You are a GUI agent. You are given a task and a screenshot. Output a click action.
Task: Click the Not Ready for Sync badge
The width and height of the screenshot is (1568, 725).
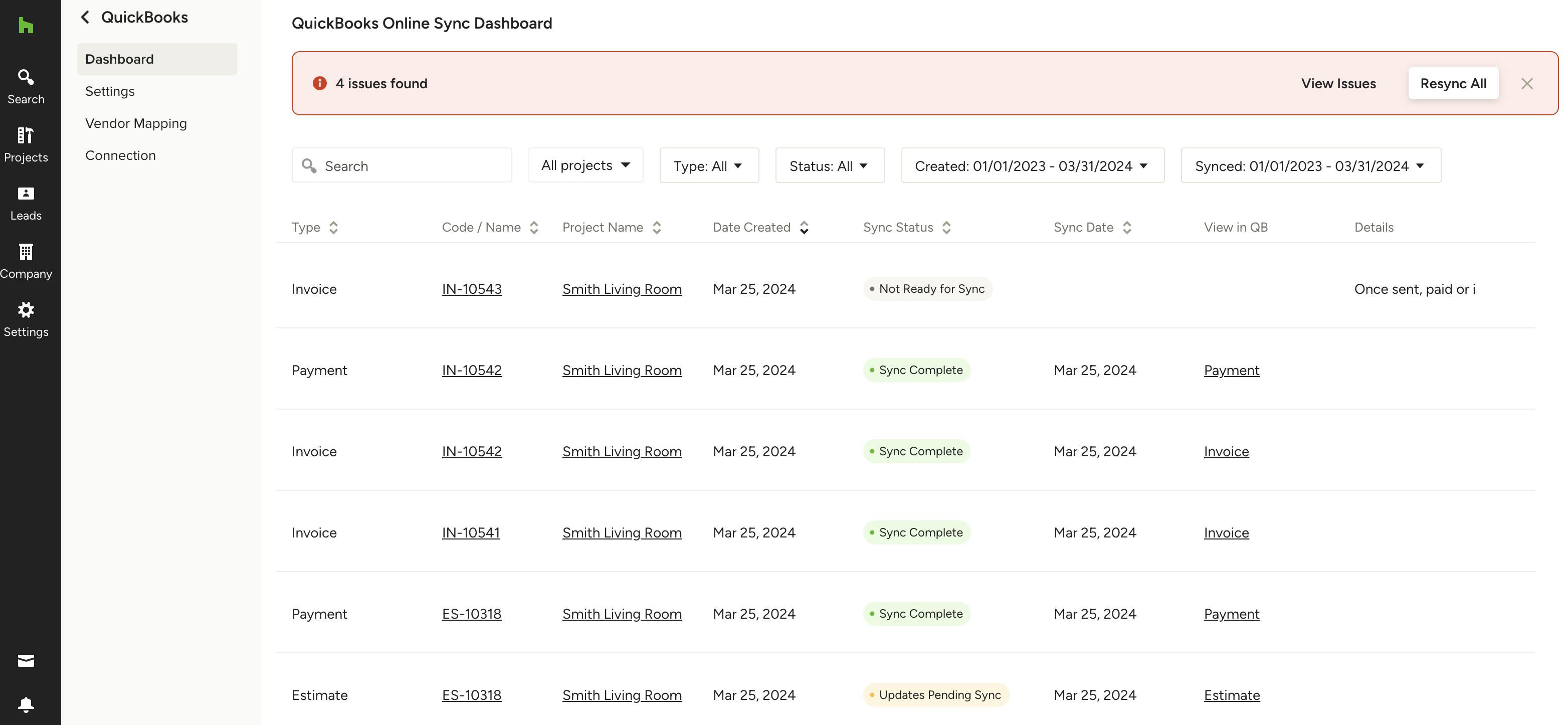[927, 289]
